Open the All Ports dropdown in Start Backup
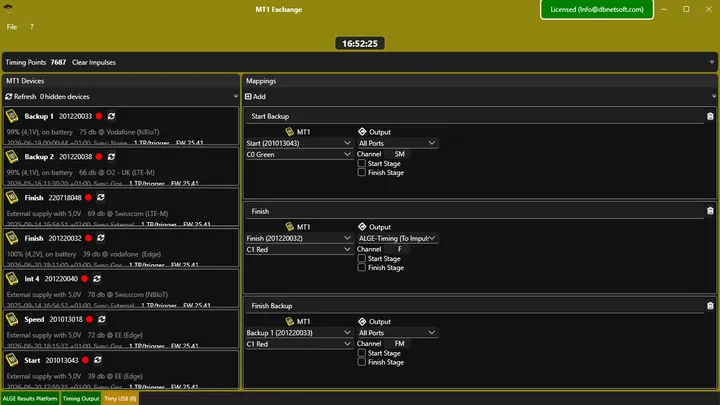This screenshot has width=720, height=405. [x=397, y=143]
